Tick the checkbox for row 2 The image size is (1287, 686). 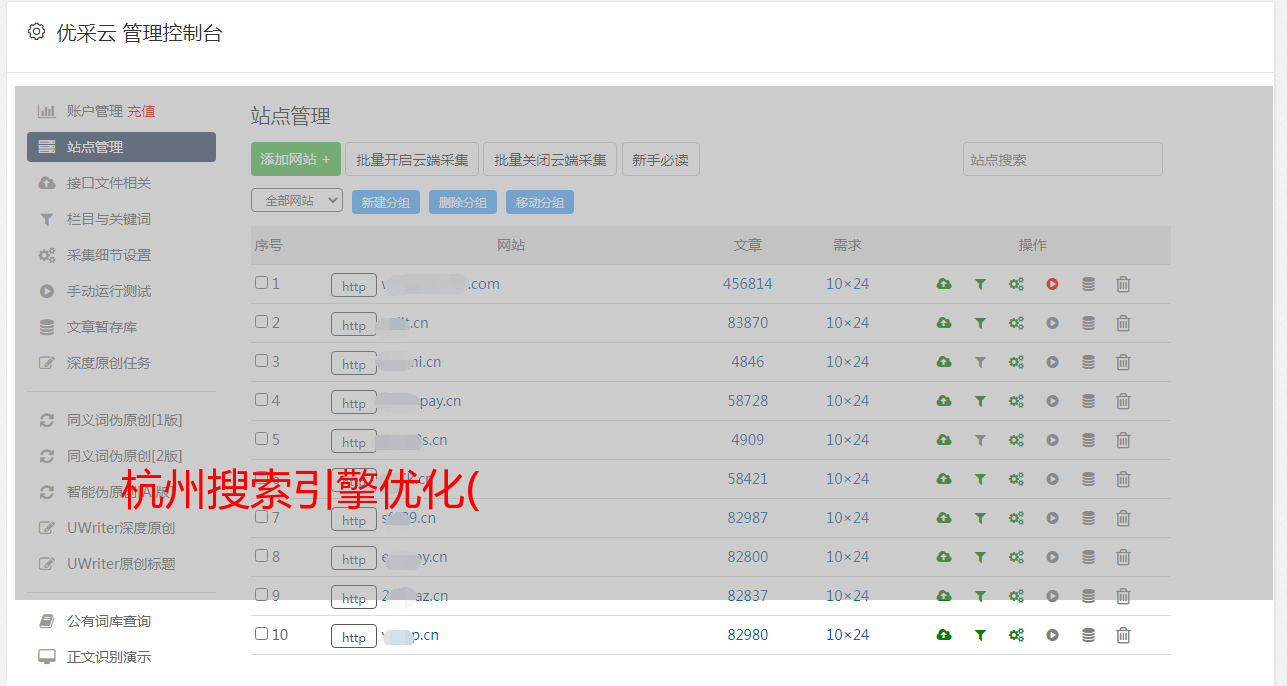click(x=261, y=322)
